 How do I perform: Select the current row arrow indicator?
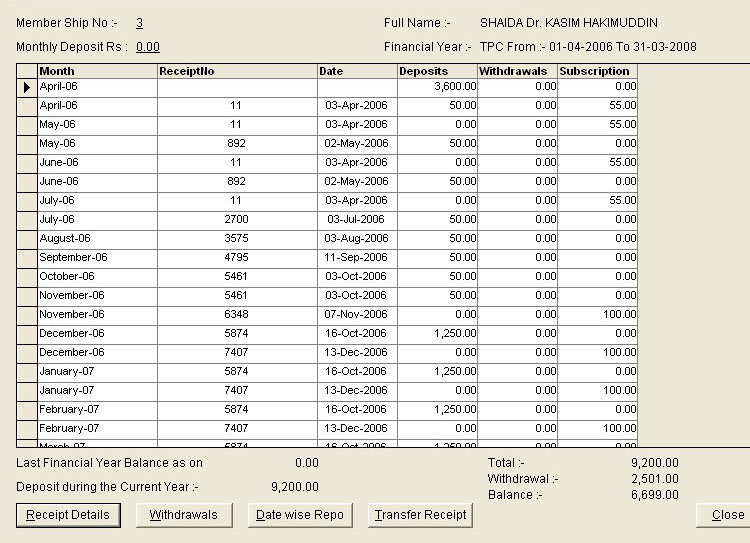(27, 87)
